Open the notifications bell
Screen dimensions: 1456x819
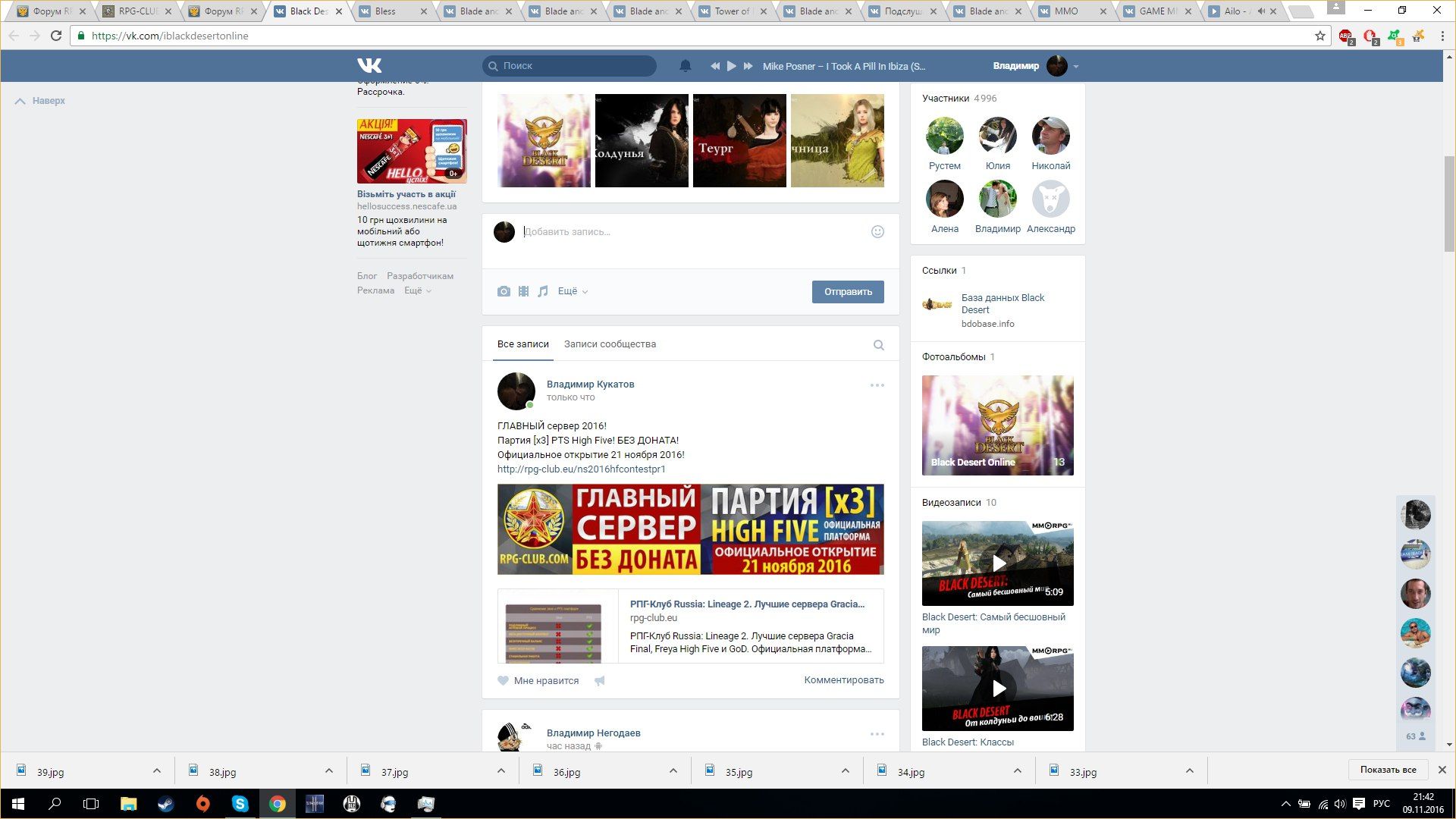tap(686, 66)
